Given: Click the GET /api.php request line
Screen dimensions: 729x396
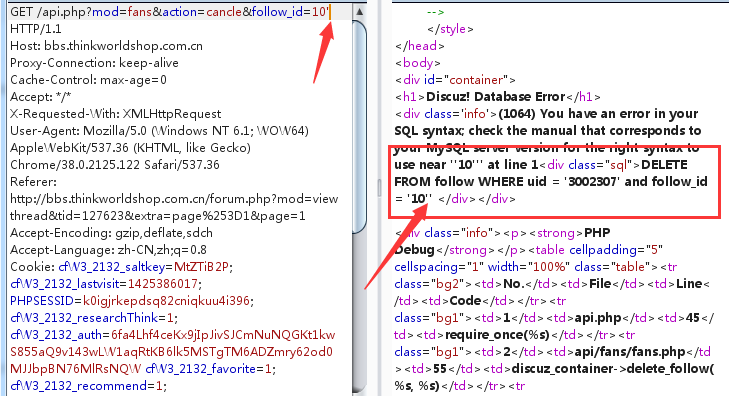Looking at the screenshot, I should (170, 12).
